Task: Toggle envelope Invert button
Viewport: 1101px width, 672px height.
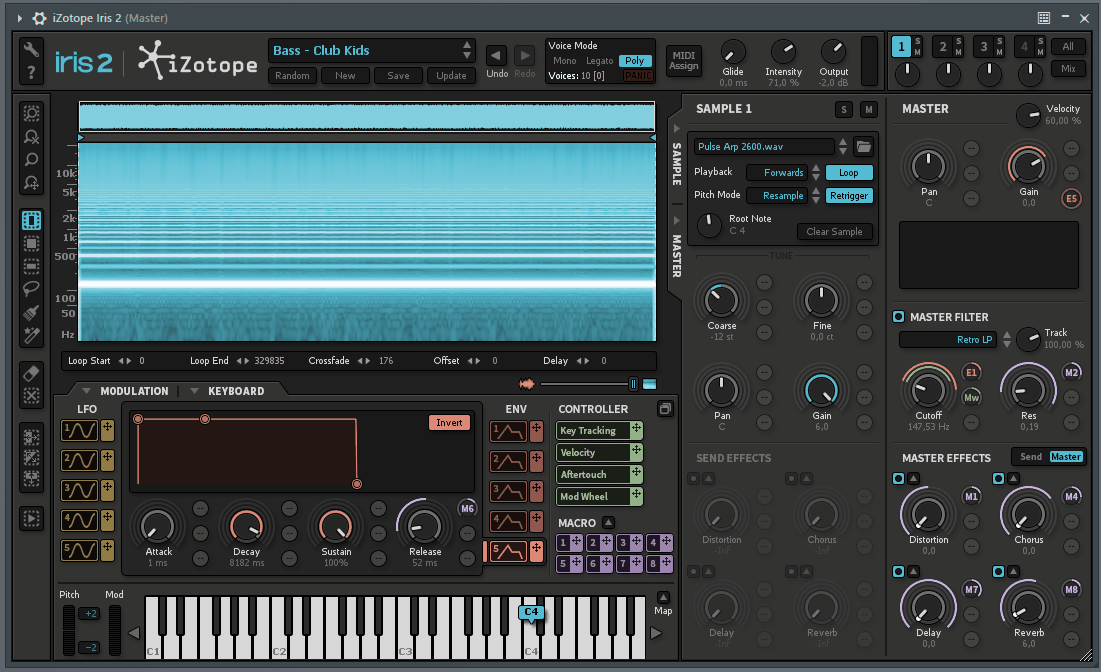Action: click(x=449, y=423)
